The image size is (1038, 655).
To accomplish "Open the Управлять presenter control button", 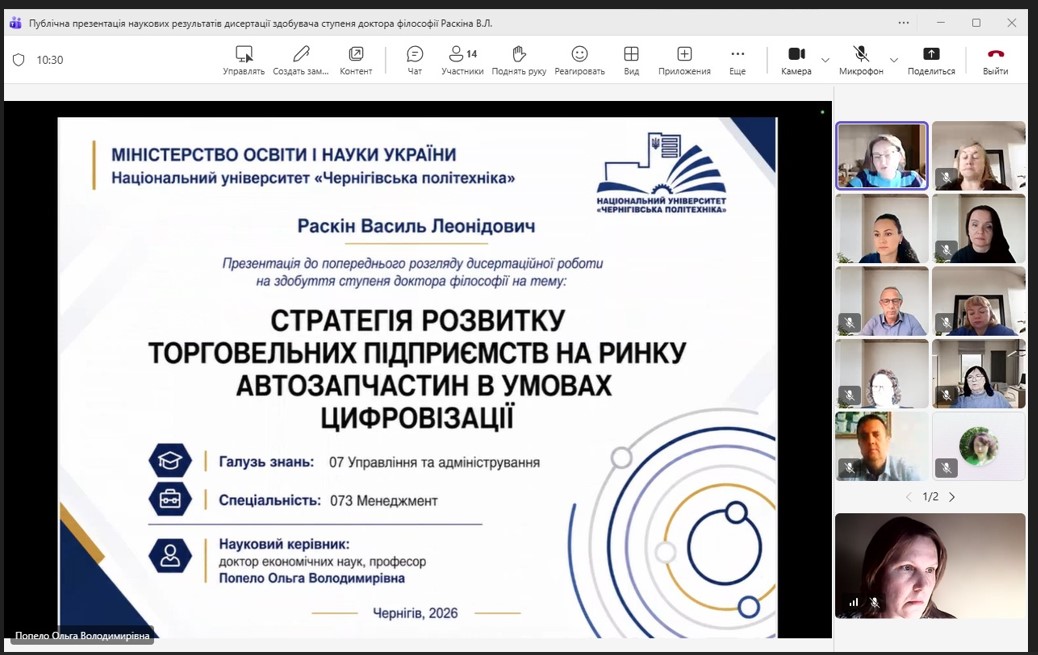I will [x=244, y=60].
